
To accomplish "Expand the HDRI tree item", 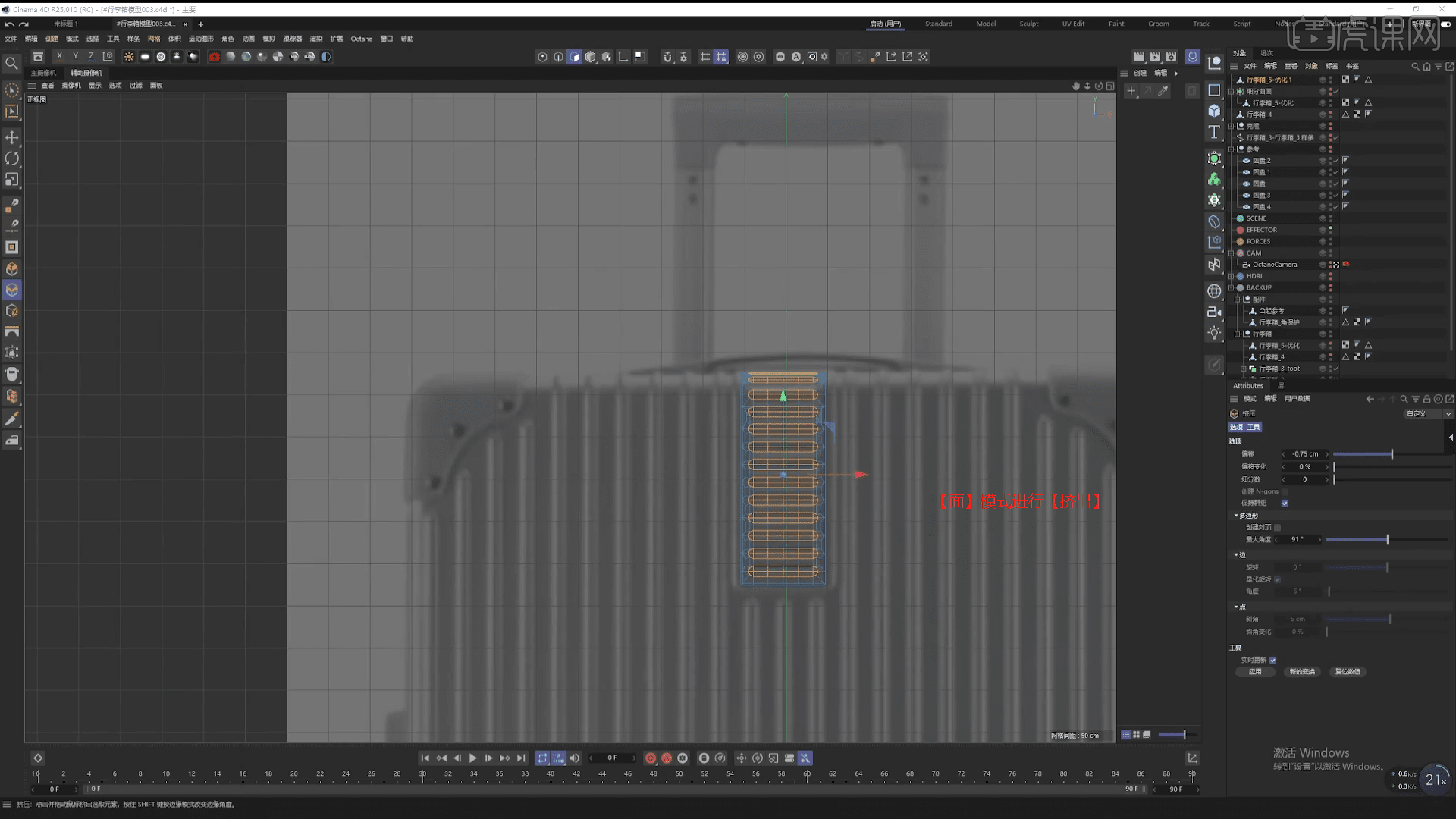I will coord(1232,277).
